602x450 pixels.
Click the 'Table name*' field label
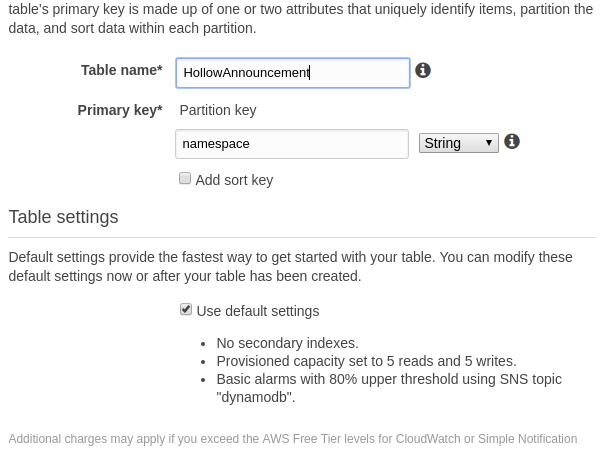click(x=122, y=70)
